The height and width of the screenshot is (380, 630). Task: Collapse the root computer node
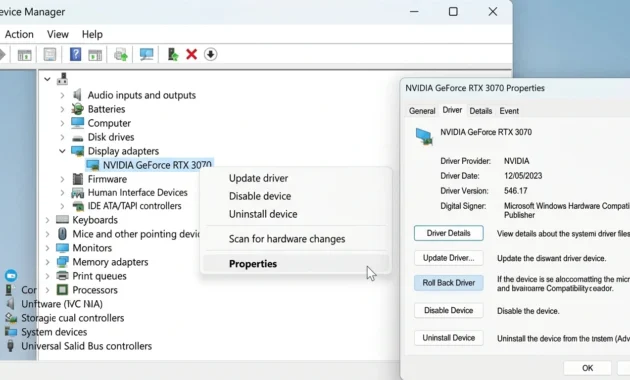[47, 79]
